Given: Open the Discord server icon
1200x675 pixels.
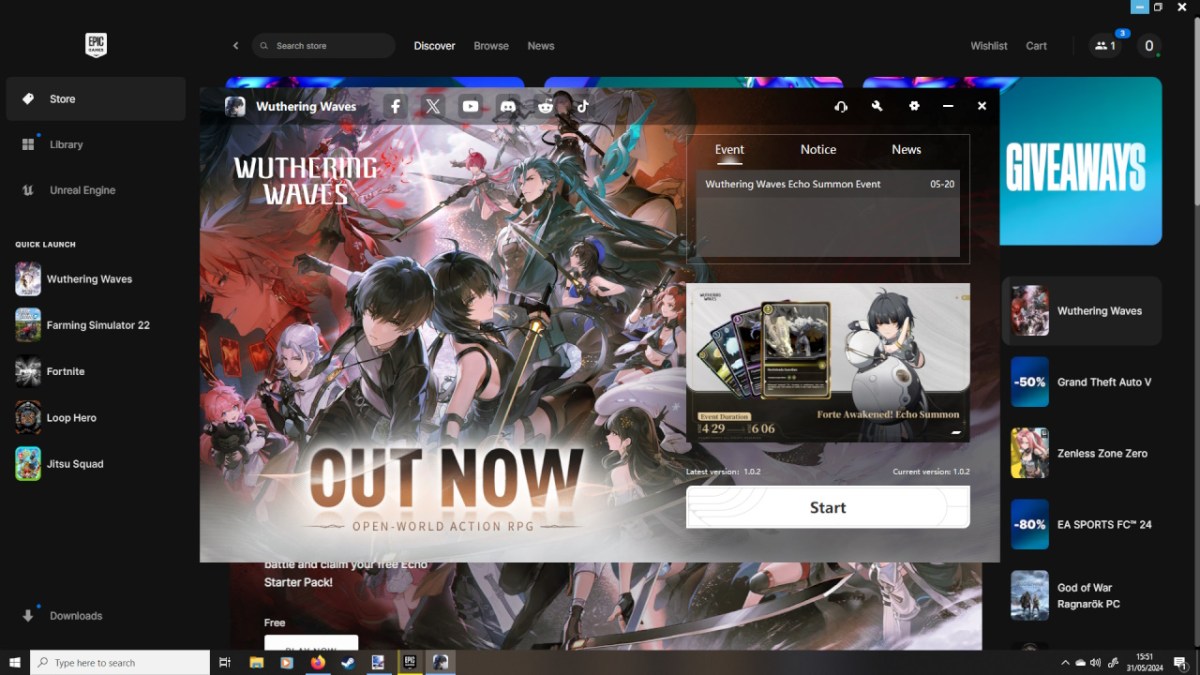Looking at the screenshot, I should 508,106.
